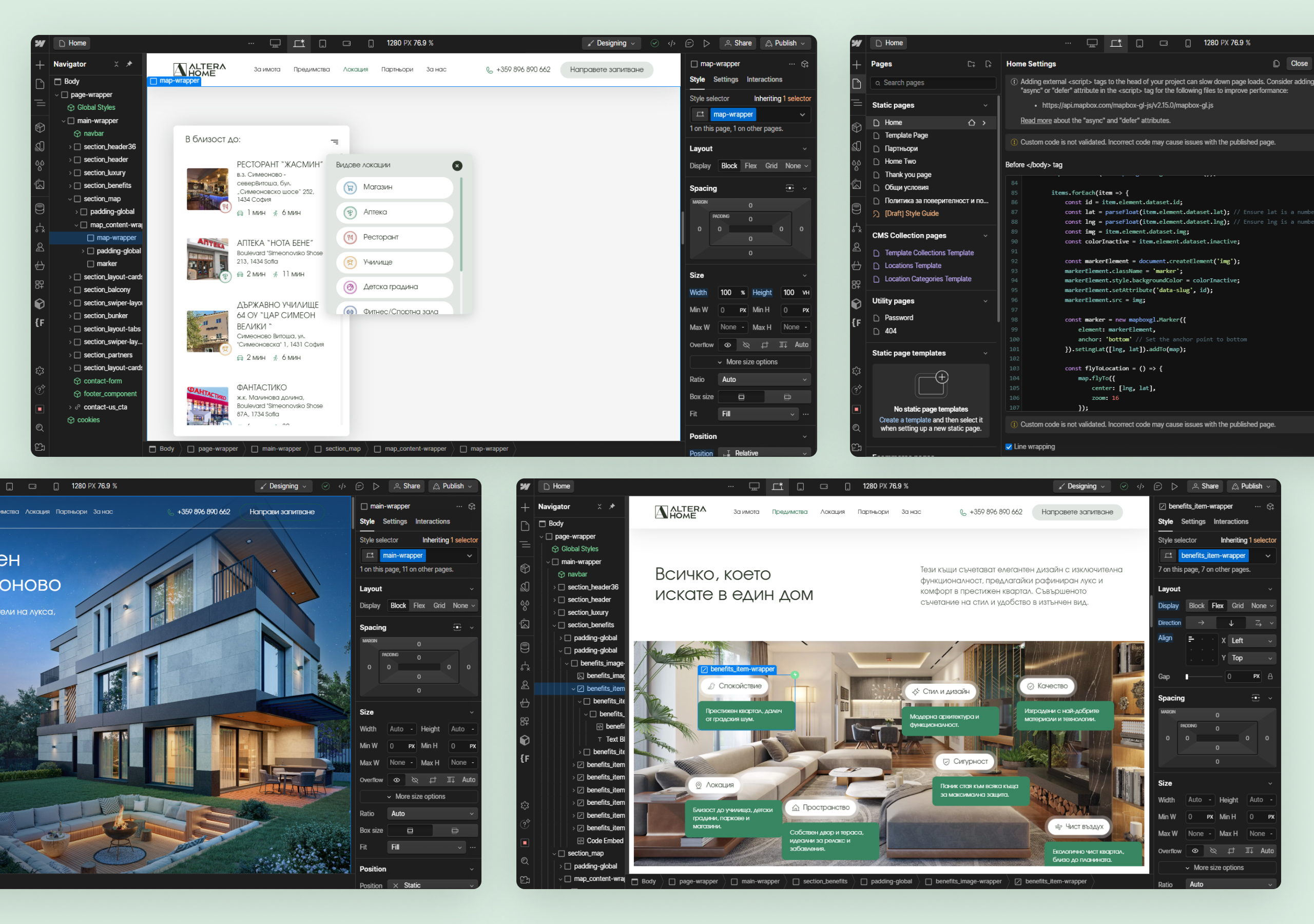This screenshot has width=1314, height=924.
Task: Collapse section_map tree node in top-left Navigator
Action: pyautogui.click(x=70, y=199)
